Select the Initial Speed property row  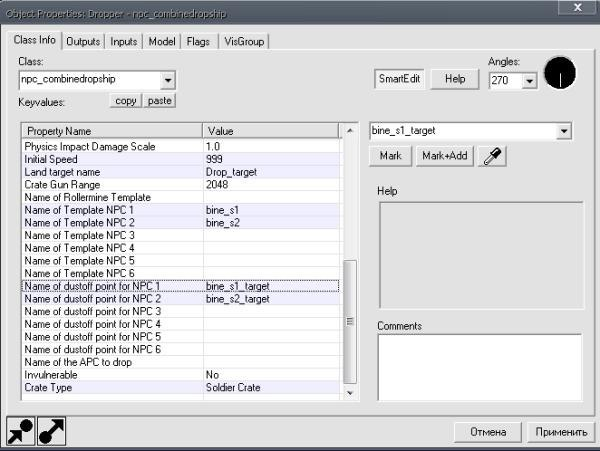click(181, 160)
